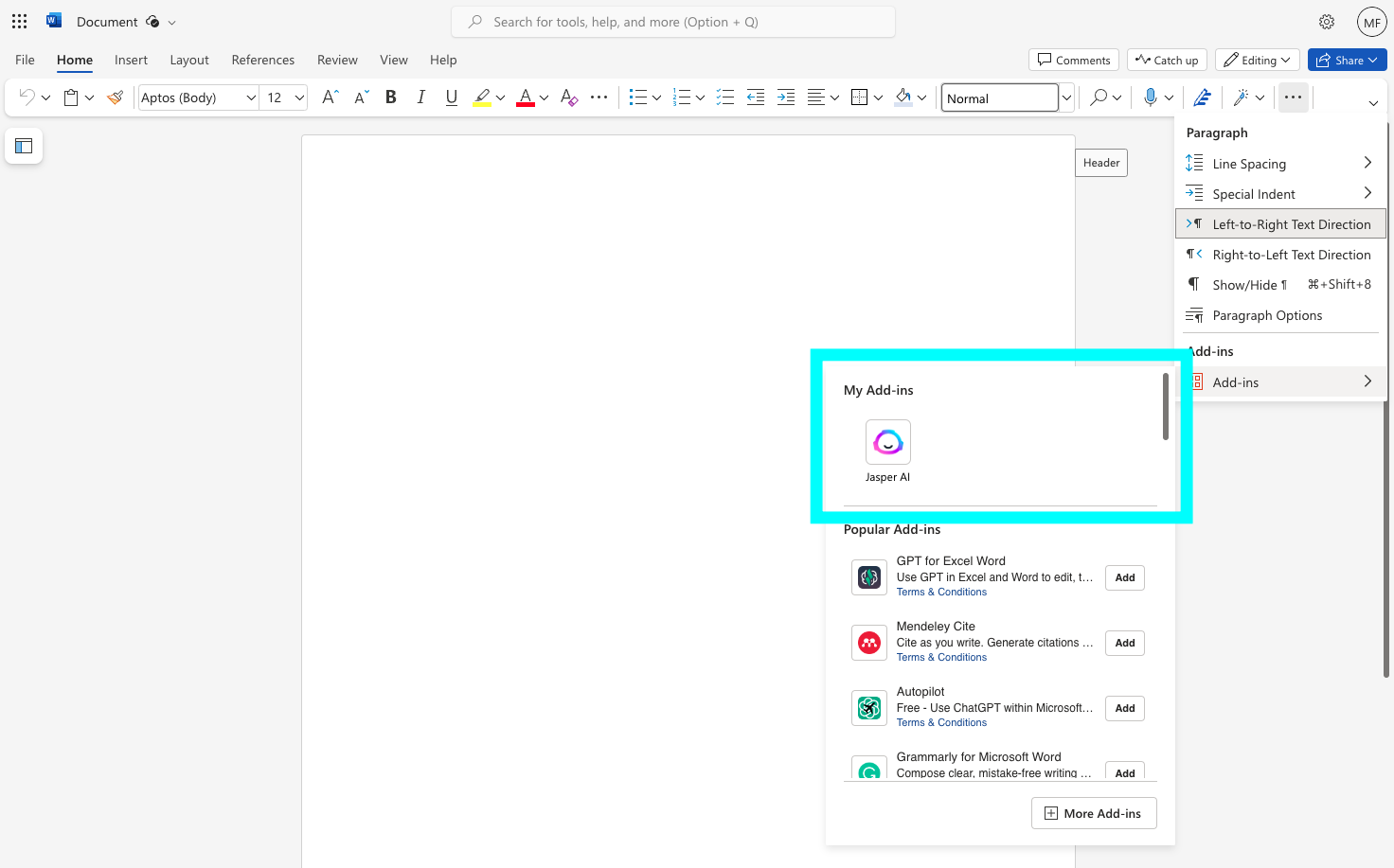The width and height of the screenshot is (1394, 868).
Task: Click the Catch up button
Action: [x=1167, y=60]
